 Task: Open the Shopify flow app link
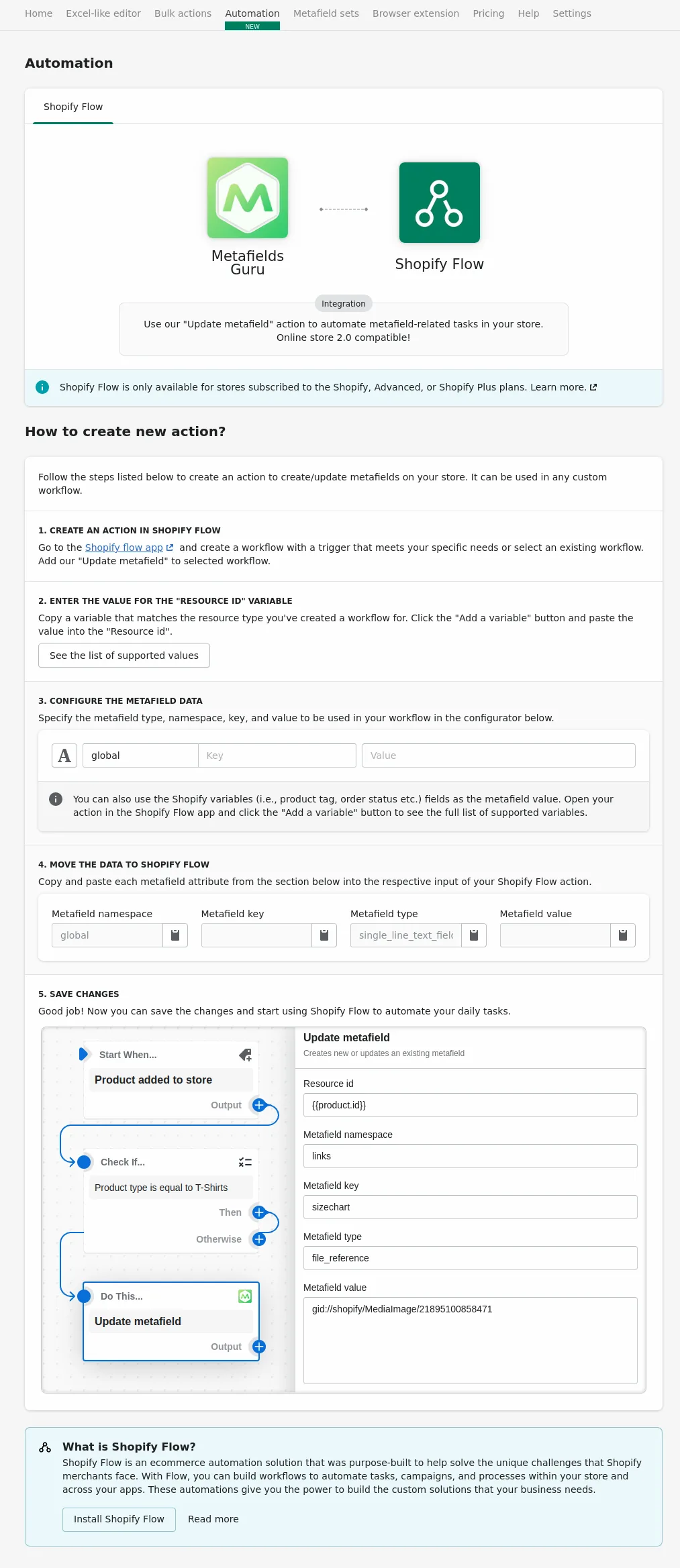click(129, 547)
